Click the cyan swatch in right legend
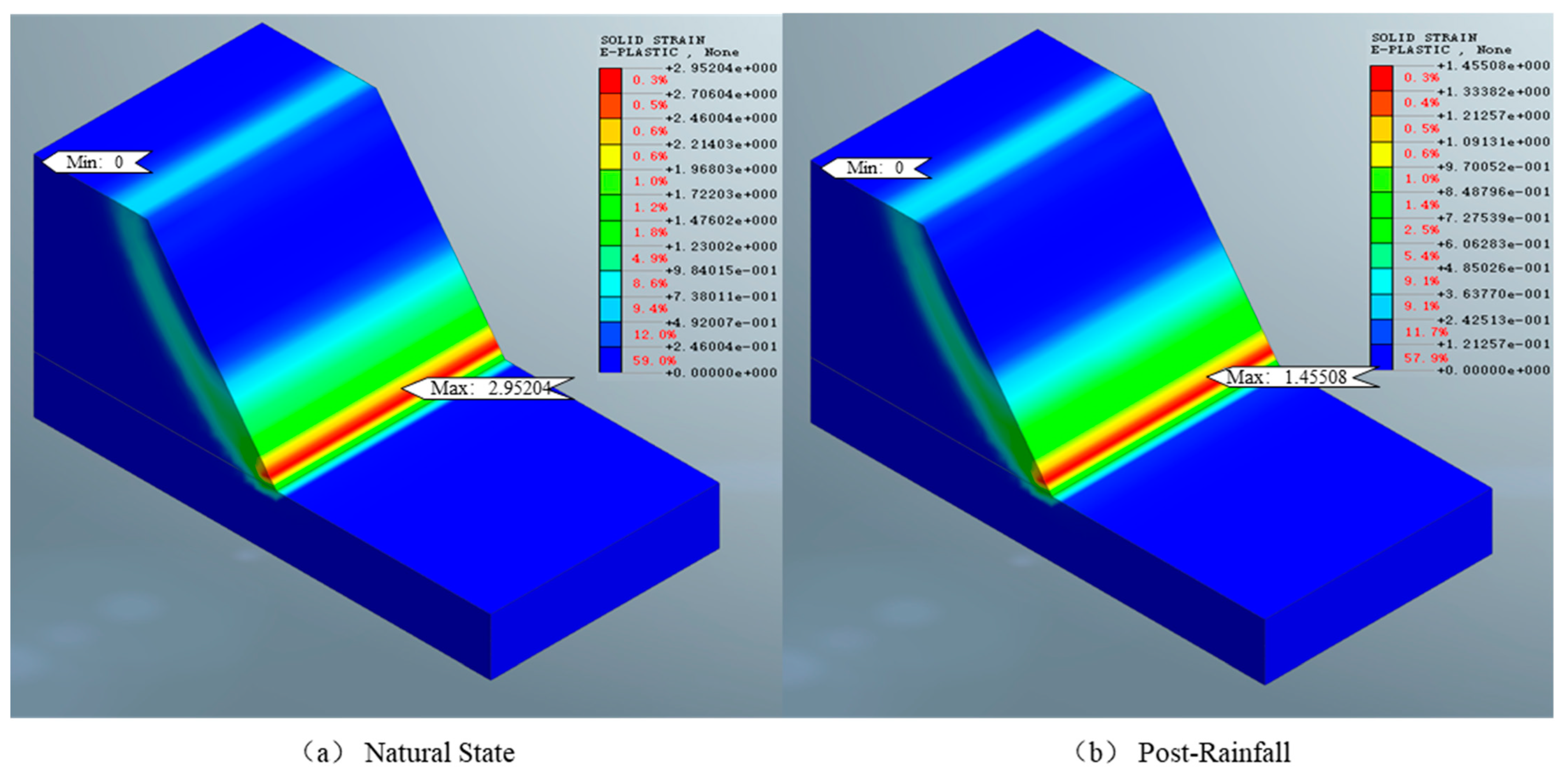The image size is (1568, 778). click(x=1381, y=281)
